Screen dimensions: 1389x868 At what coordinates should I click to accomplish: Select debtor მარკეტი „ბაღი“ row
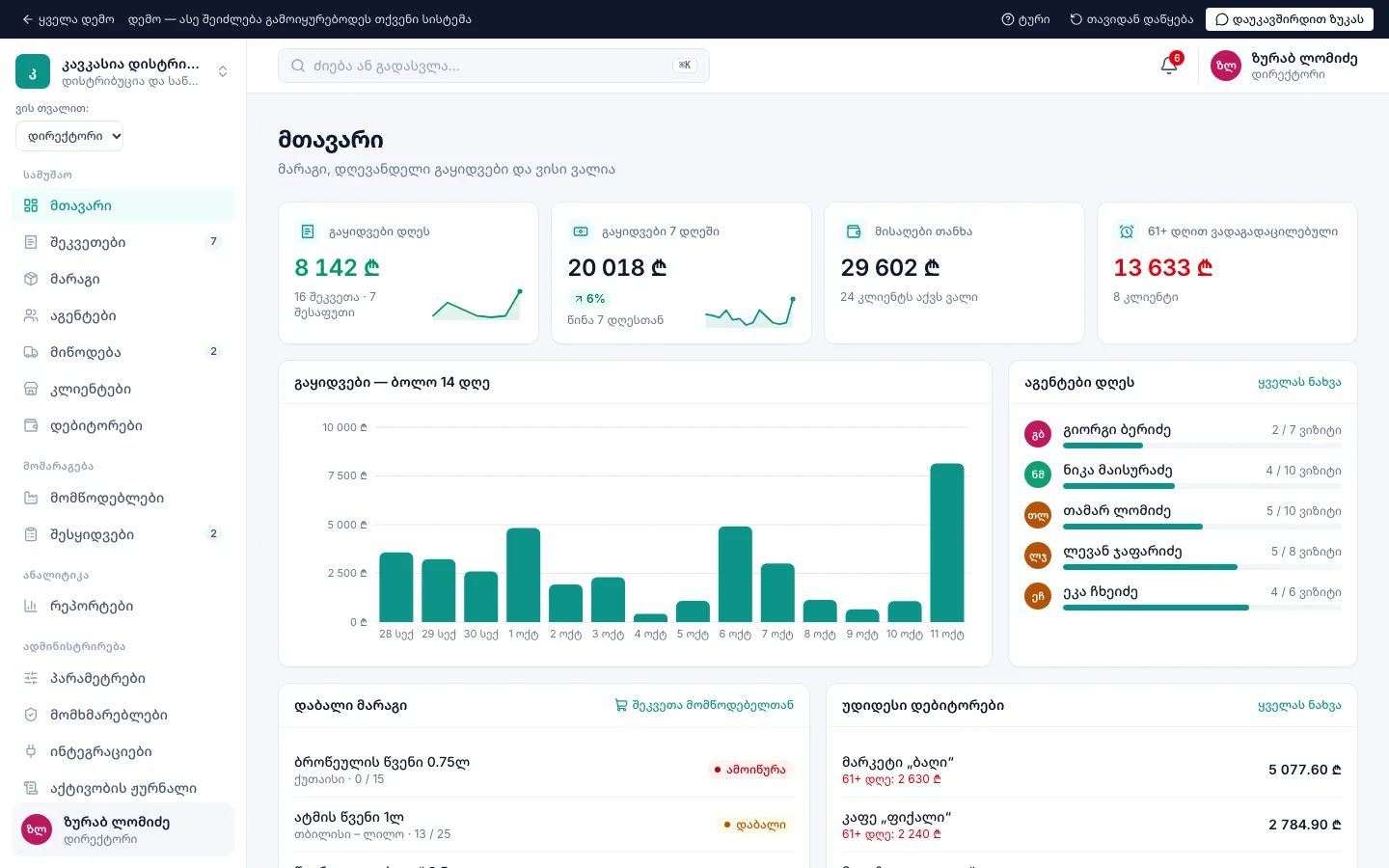[1092, 770]
